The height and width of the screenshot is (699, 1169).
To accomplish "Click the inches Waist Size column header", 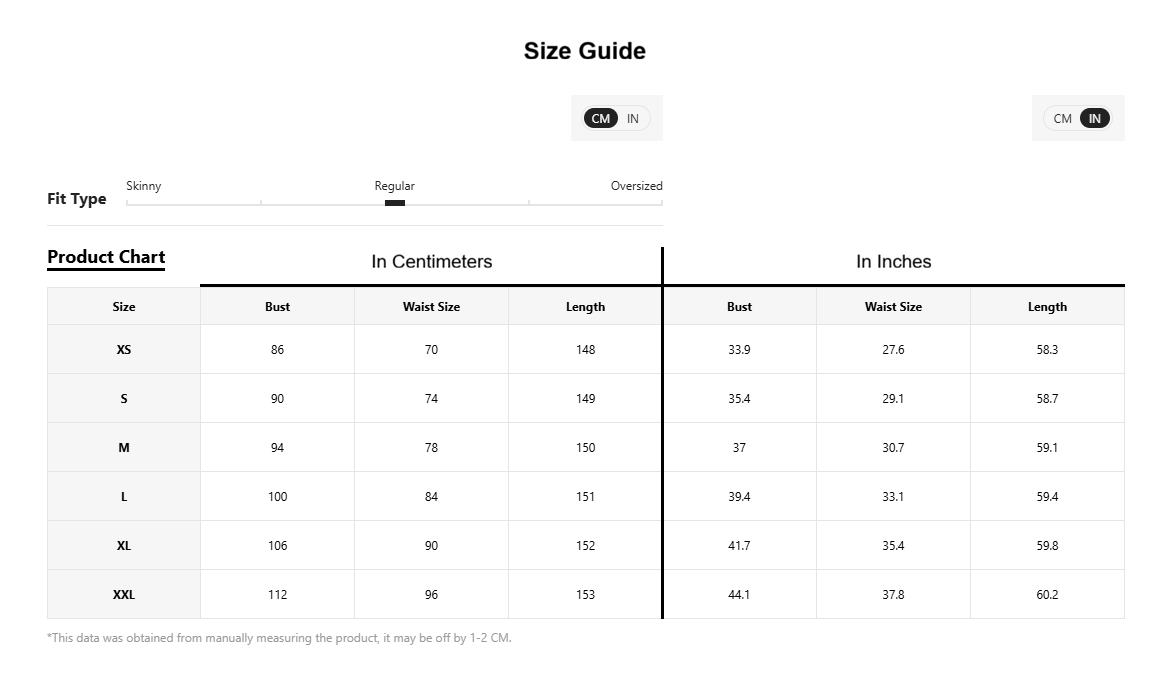I will (x=893, y=306).
